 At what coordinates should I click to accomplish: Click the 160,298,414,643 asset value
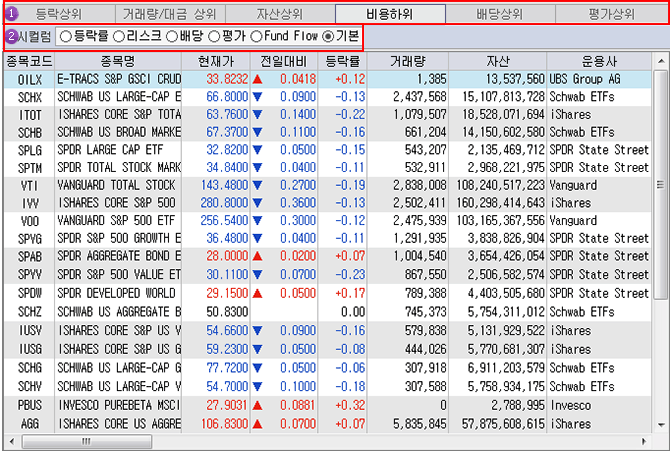click(x=500, y=203)
